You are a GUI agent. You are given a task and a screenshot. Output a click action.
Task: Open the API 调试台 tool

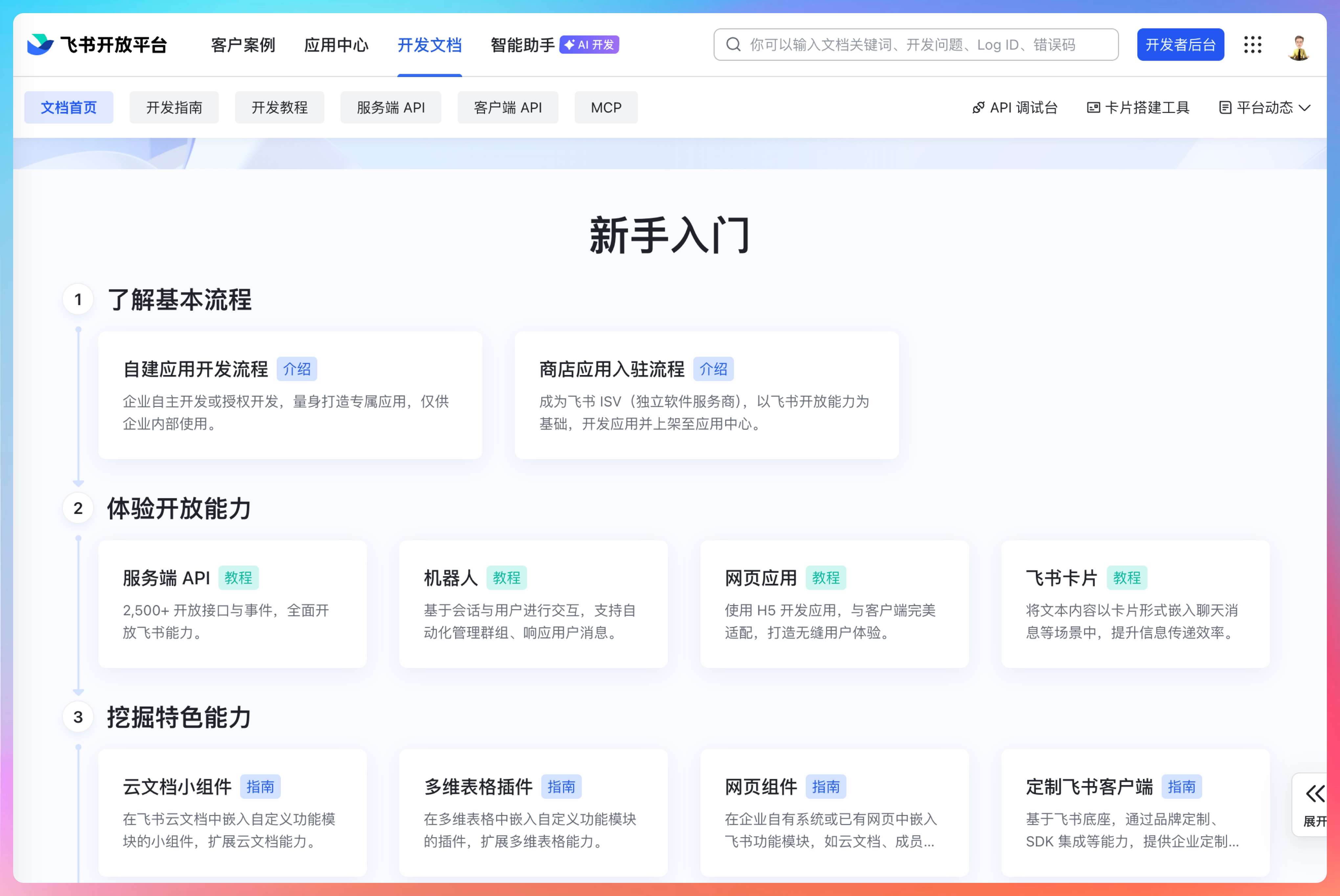1014,107
